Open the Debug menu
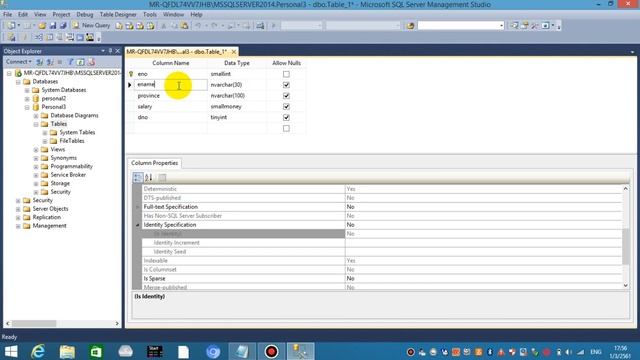The height and width of the screenshot is (360, 640). (84, 14)
